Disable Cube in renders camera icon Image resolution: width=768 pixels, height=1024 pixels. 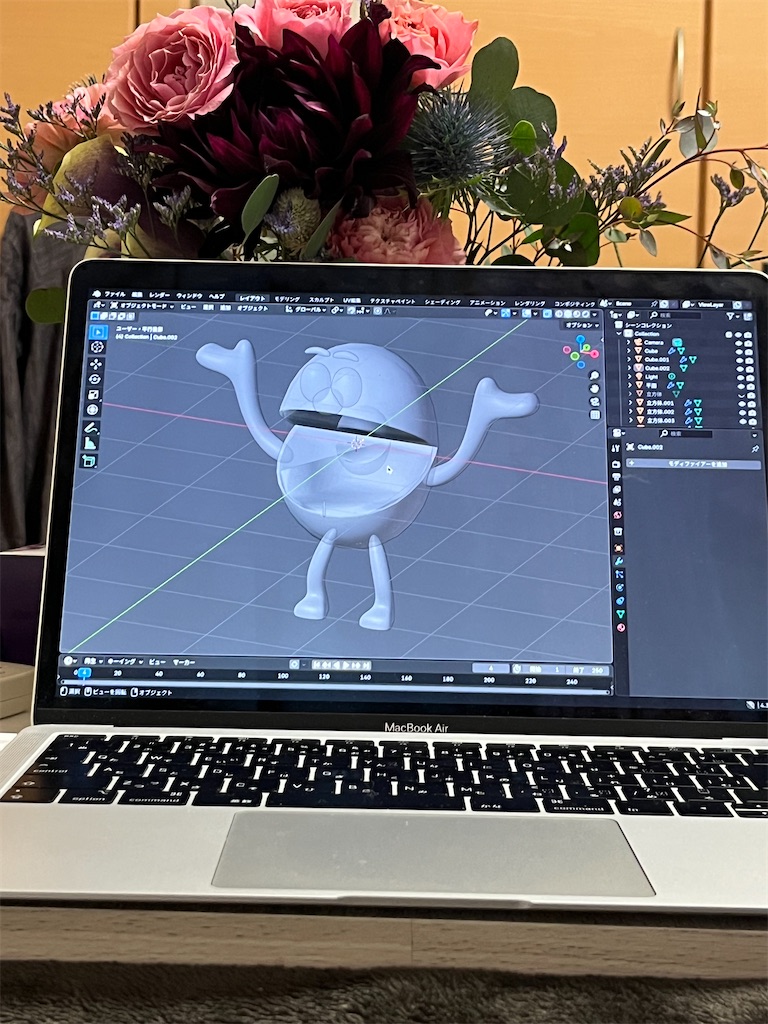[x=748, y=352]
